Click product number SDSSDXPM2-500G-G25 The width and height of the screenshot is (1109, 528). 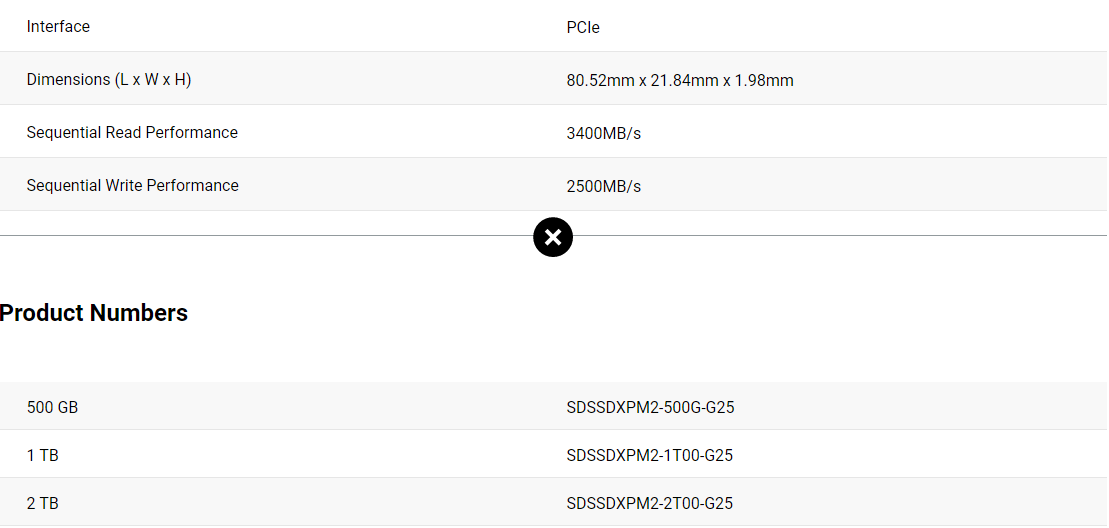pos(651,408)
